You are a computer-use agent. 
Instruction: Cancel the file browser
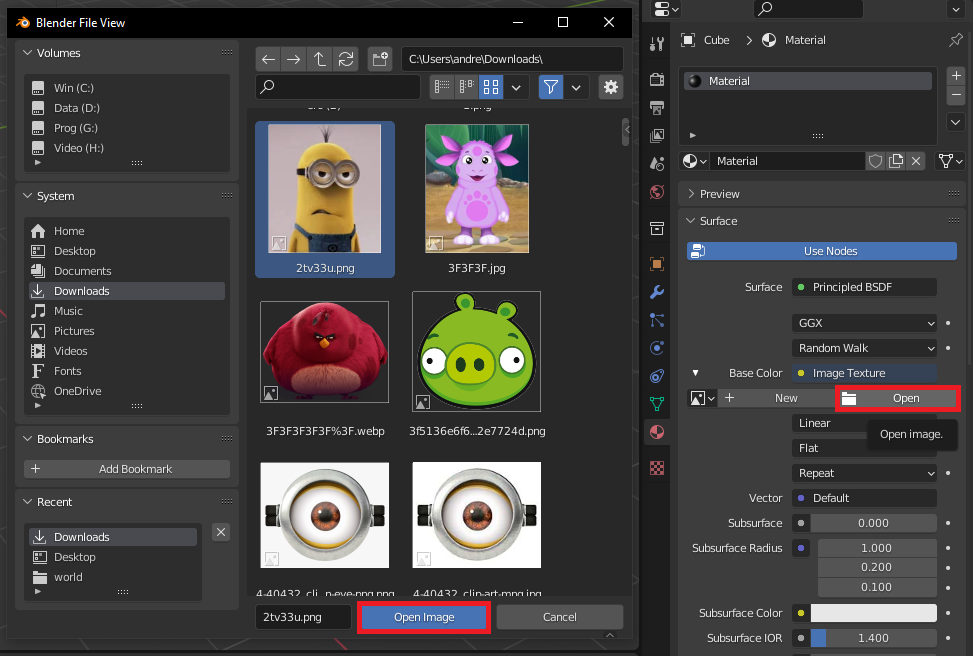click(x=560, y=617)
